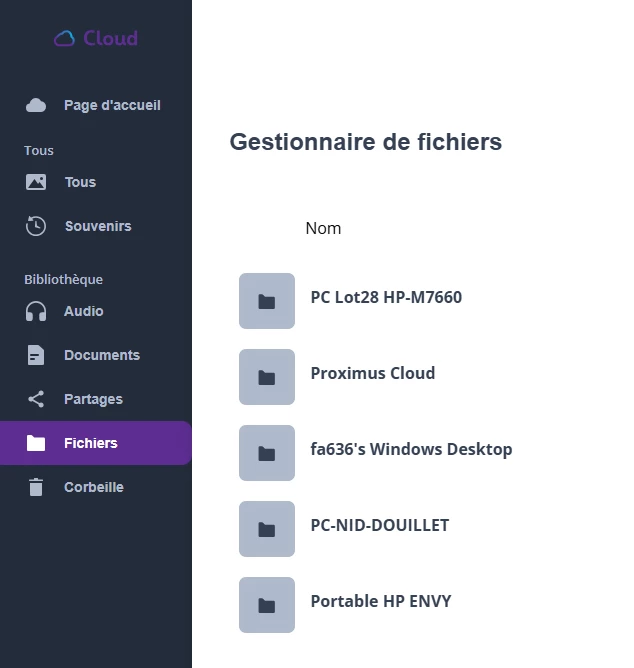Open the Page d'accueil menu item
634x668 pixels.
112,105
